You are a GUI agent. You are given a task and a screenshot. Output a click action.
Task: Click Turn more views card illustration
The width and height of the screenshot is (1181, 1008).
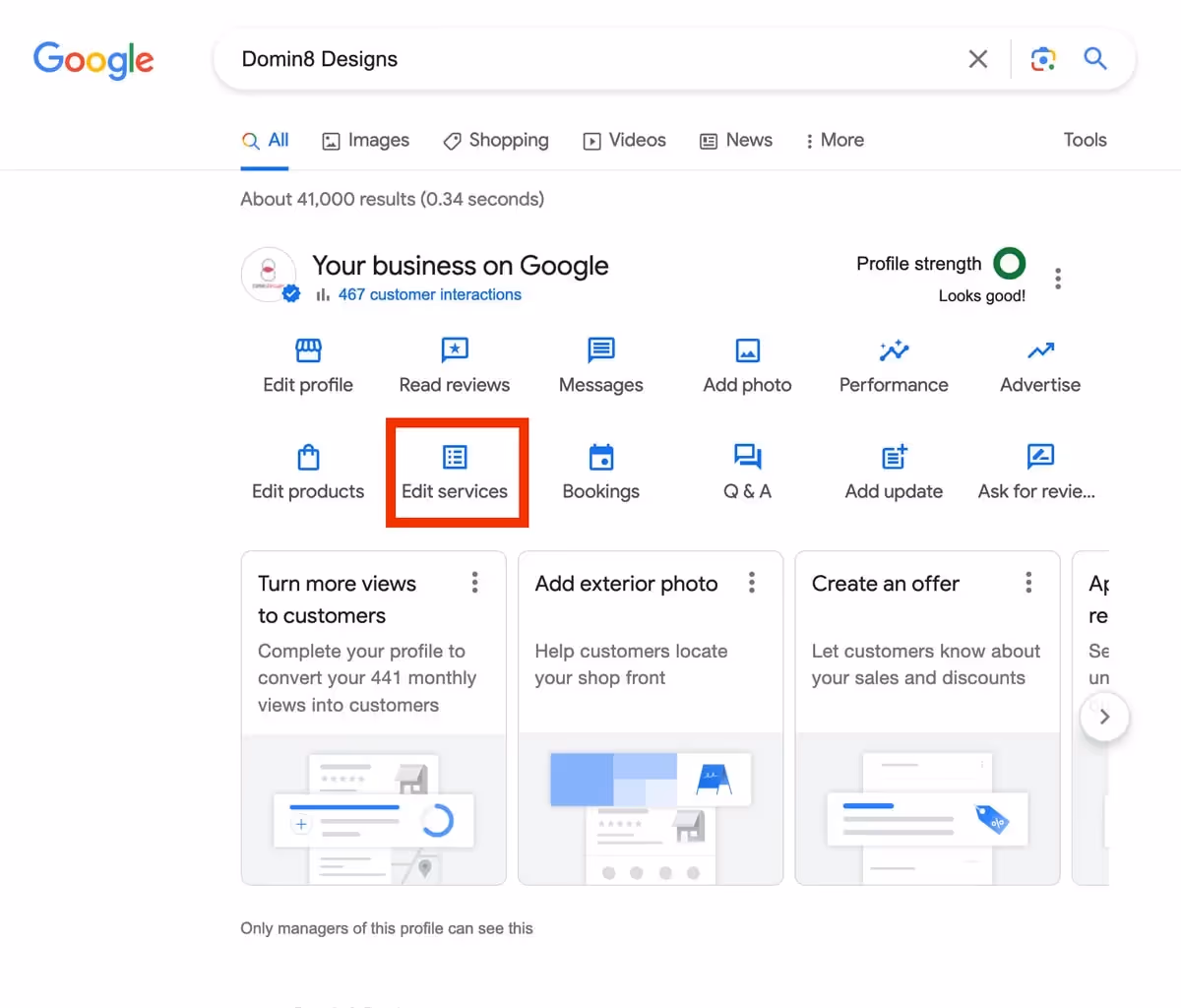click(374, 809)
